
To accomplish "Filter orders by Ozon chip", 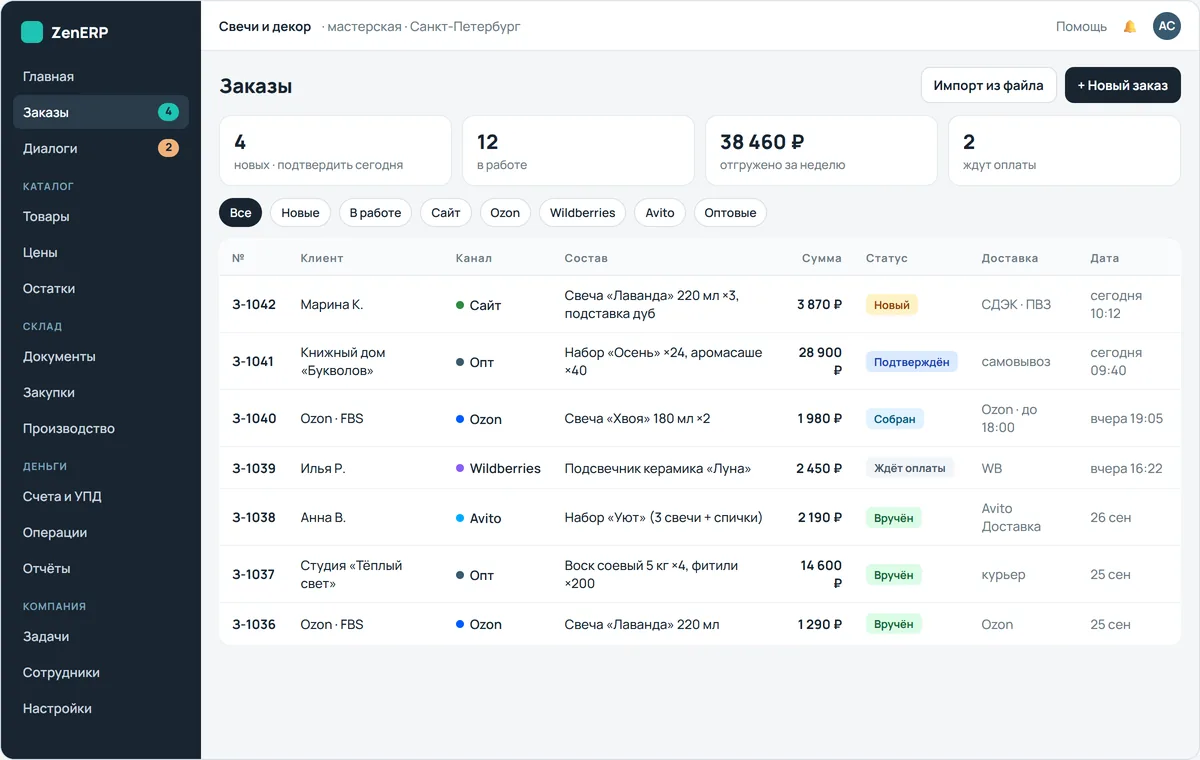I will (505, 212).
